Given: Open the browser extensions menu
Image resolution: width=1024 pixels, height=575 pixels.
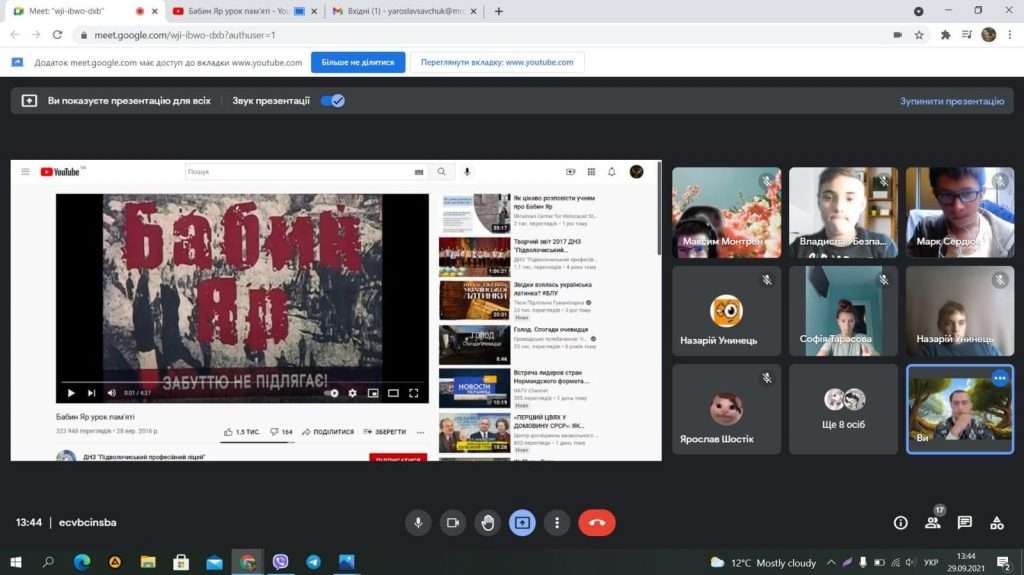Looking at the screenshot, I should 945,35.
